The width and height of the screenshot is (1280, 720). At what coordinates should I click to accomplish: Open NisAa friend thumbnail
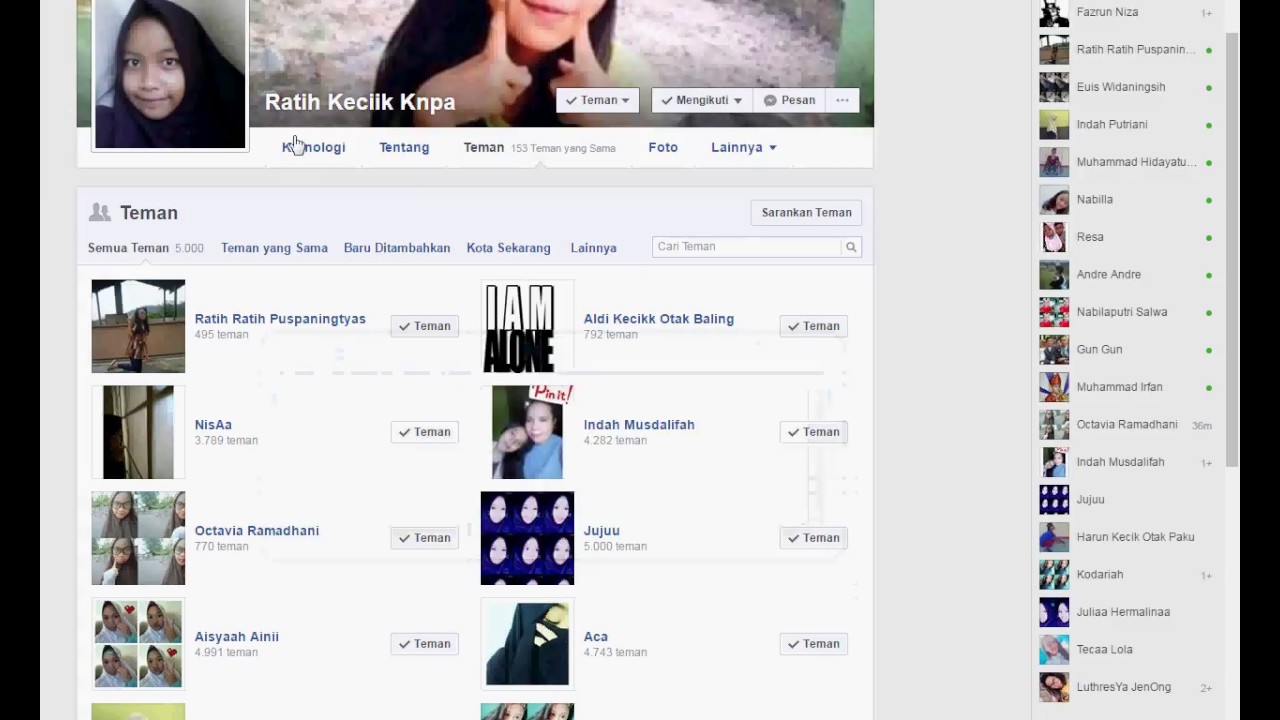pos(138,432)
